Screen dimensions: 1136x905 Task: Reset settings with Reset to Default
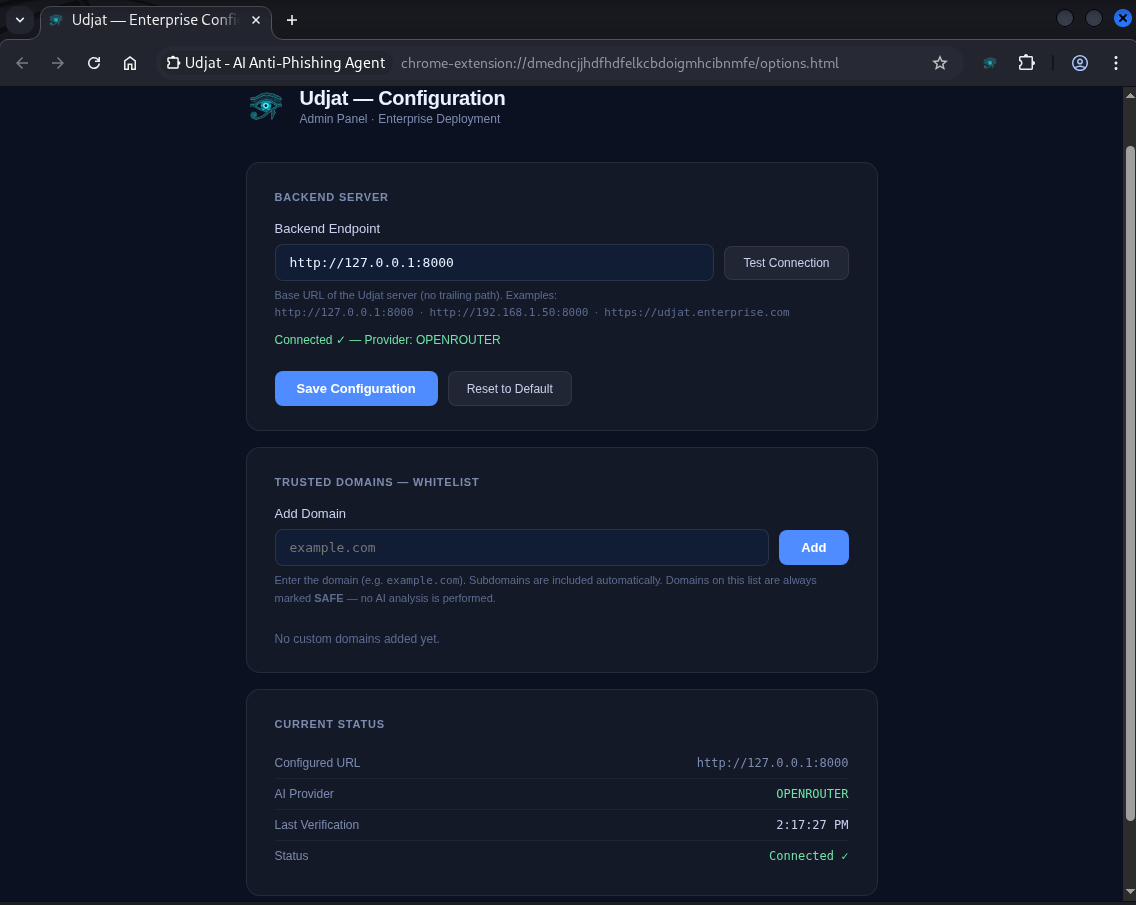(x=510, y=388)
